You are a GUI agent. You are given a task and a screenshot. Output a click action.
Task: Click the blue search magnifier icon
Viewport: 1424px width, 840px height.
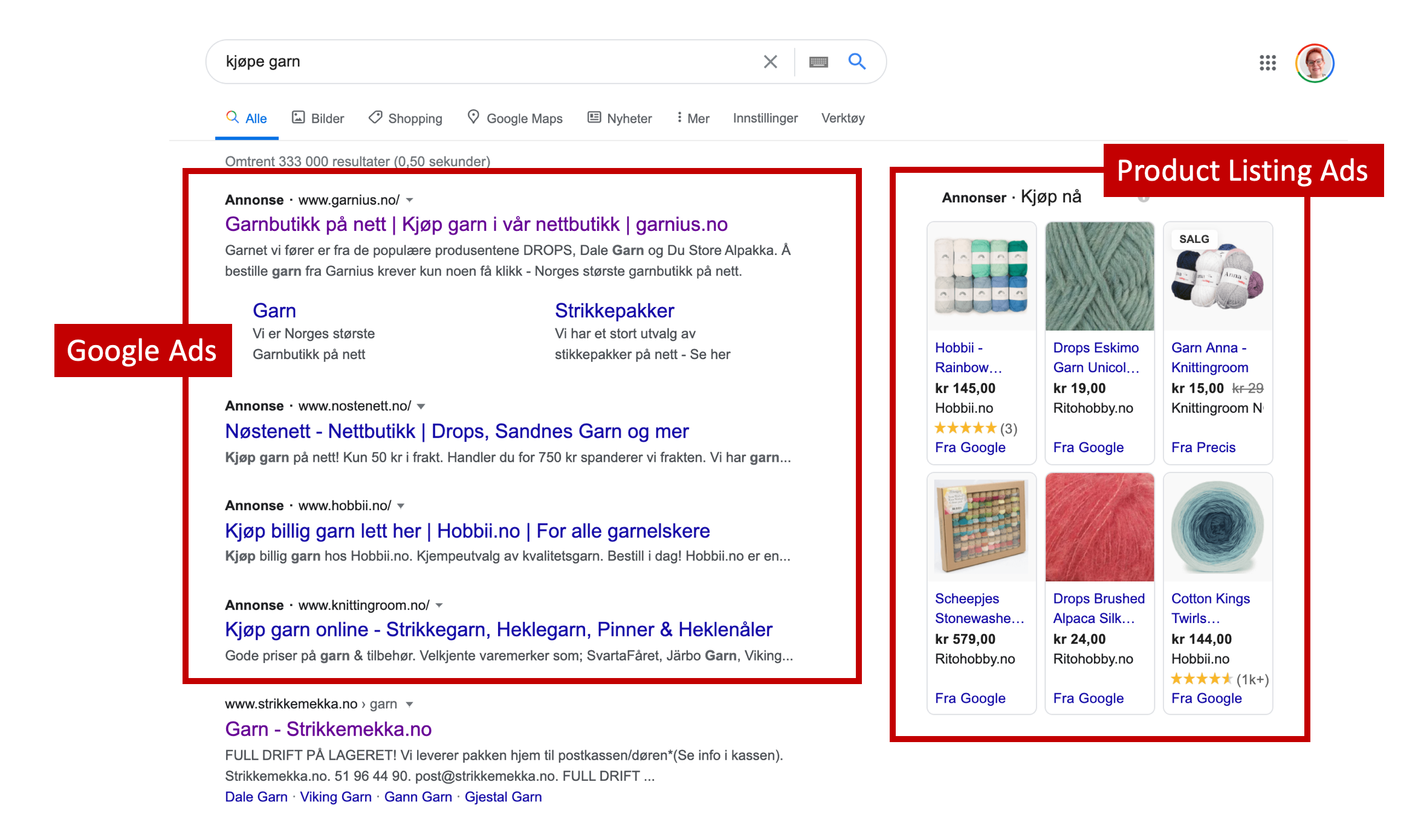(x=857, y=61)
